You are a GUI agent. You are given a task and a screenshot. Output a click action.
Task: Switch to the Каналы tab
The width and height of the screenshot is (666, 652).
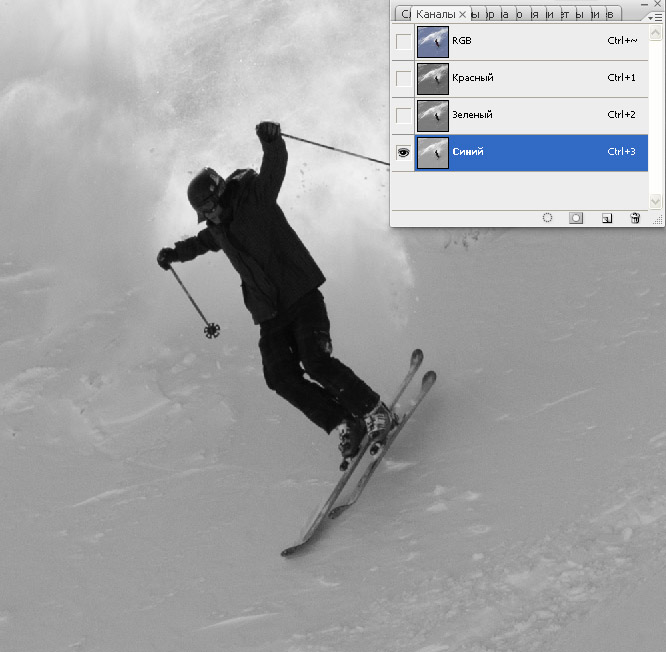tap(435, 14)
